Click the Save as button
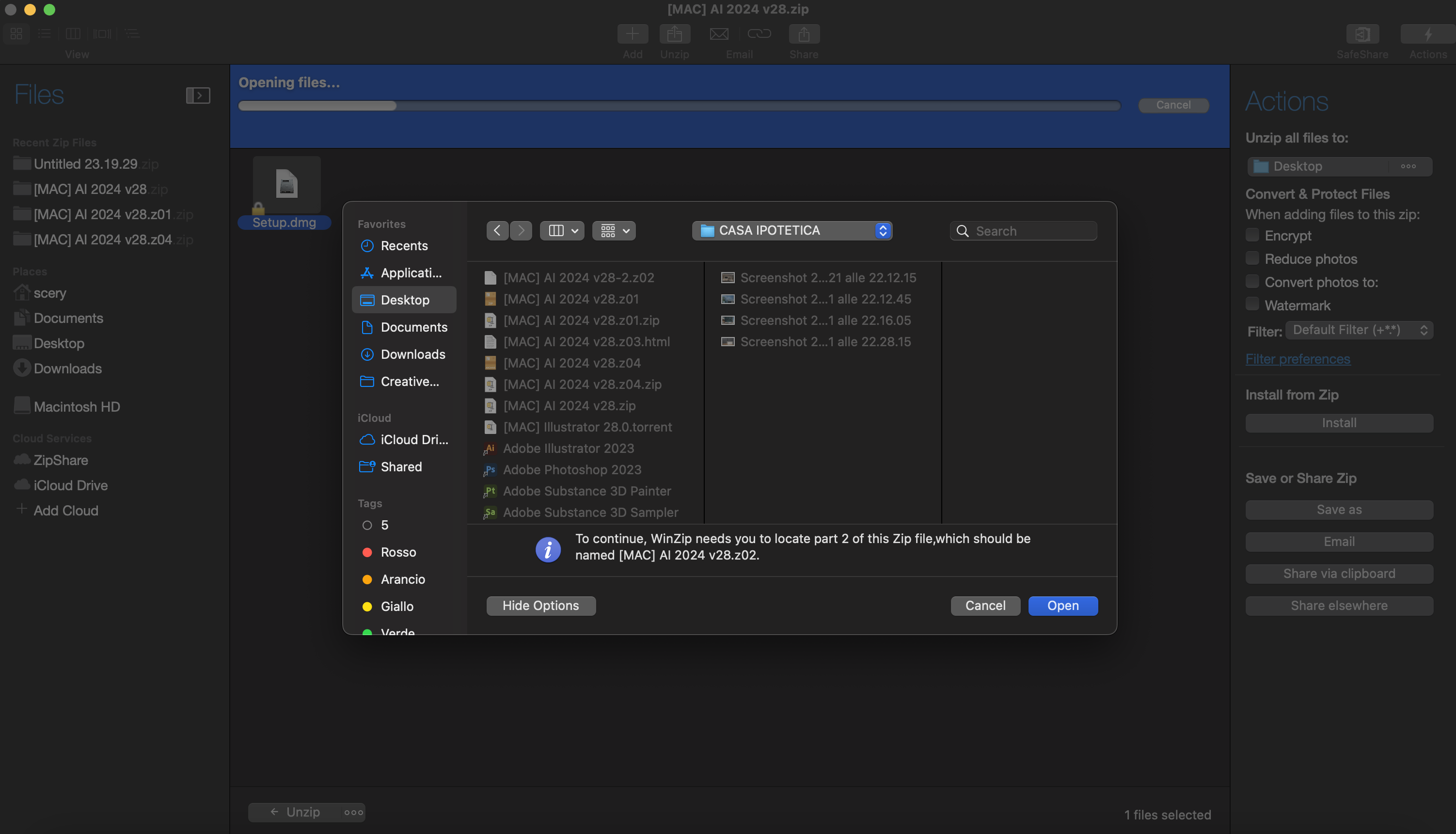1456x834 pixels. pyautogui.click(x=1339, y=510)
